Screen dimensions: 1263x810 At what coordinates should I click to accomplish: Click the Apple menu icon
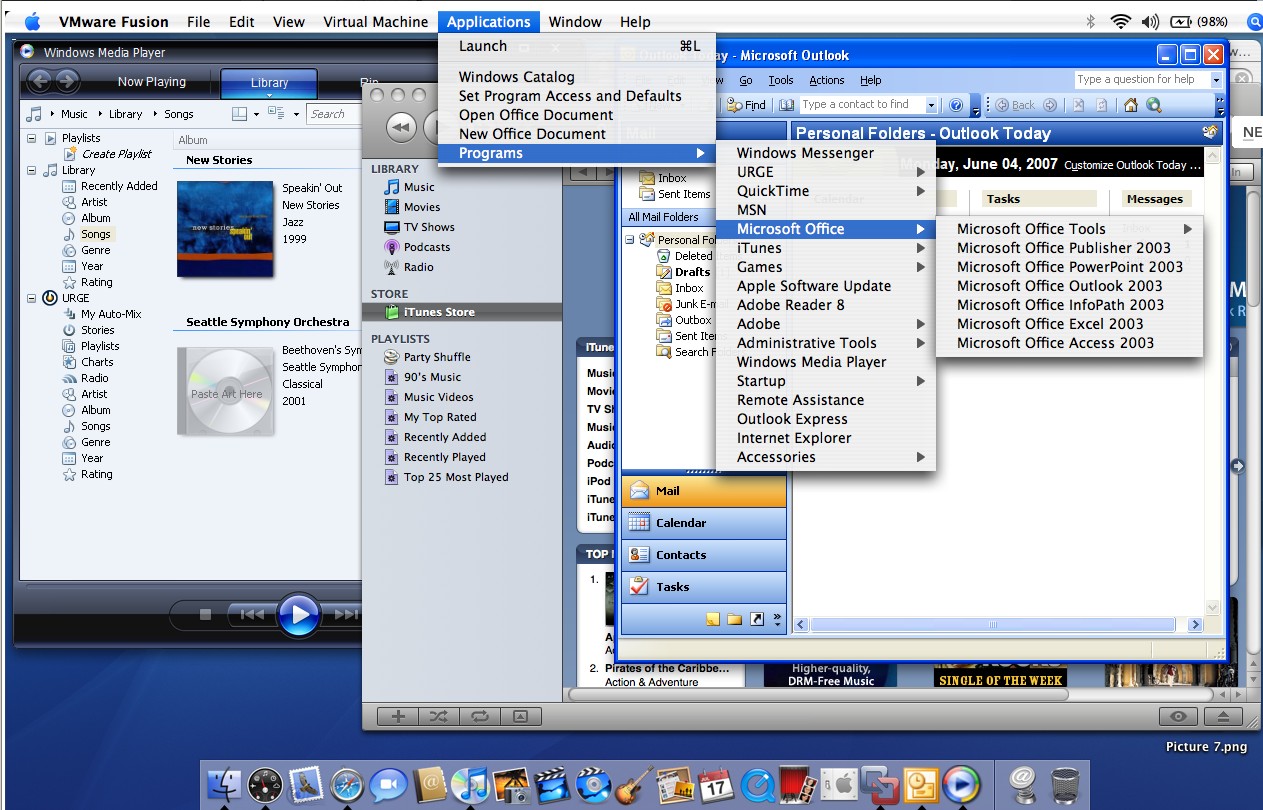pyautogui.click(x=31, y=21)
